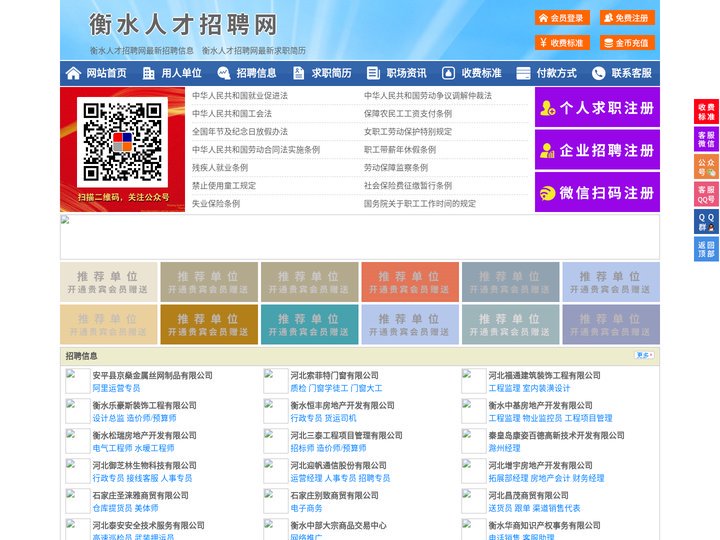Open 河北索菲特门窗有限公司 company
The height and width of the screenshot is (540, 720).
pyautogui.click(x=334, y=375)
